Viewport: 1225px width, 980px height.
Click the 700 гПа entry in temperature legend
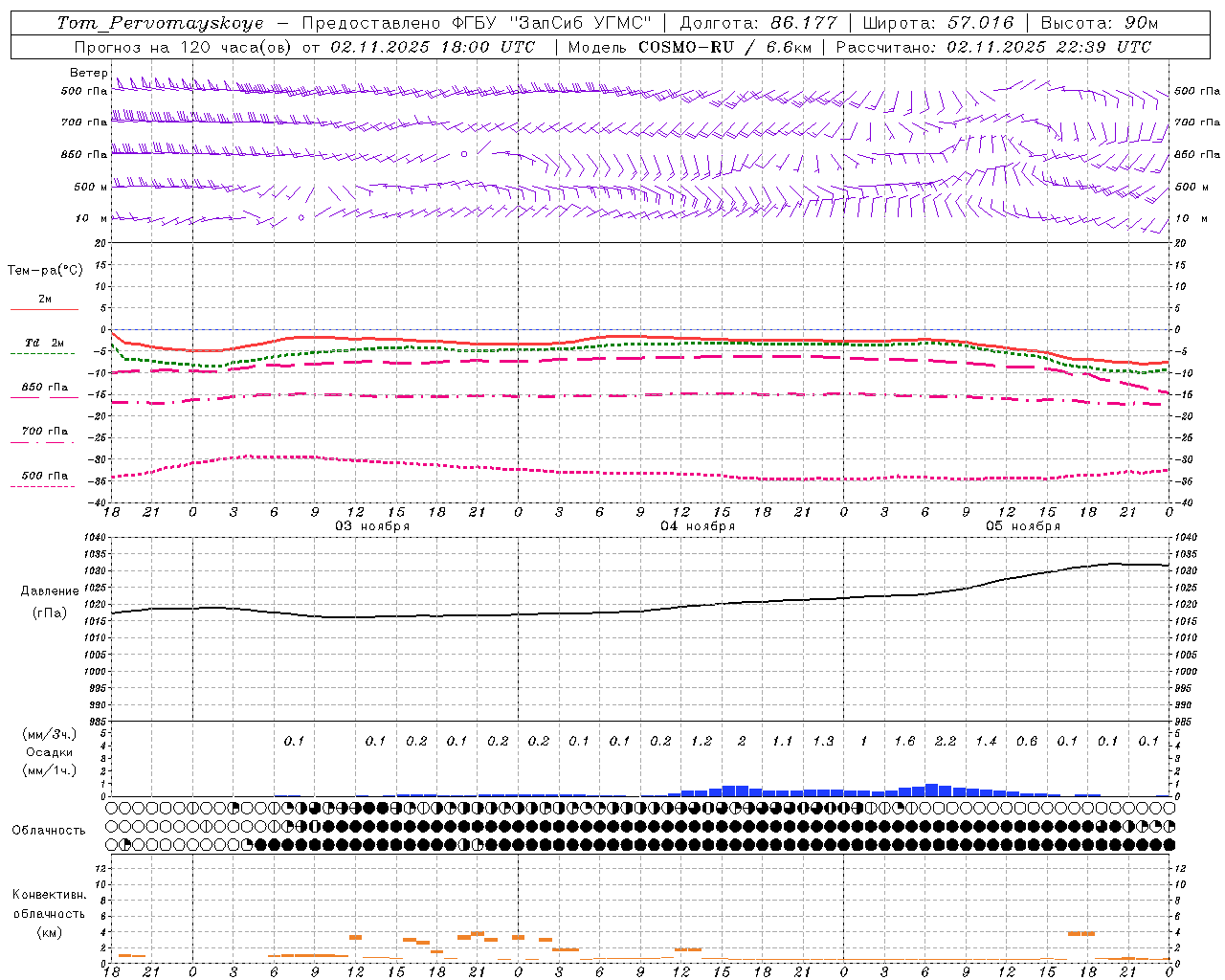(x=44, y=431)
